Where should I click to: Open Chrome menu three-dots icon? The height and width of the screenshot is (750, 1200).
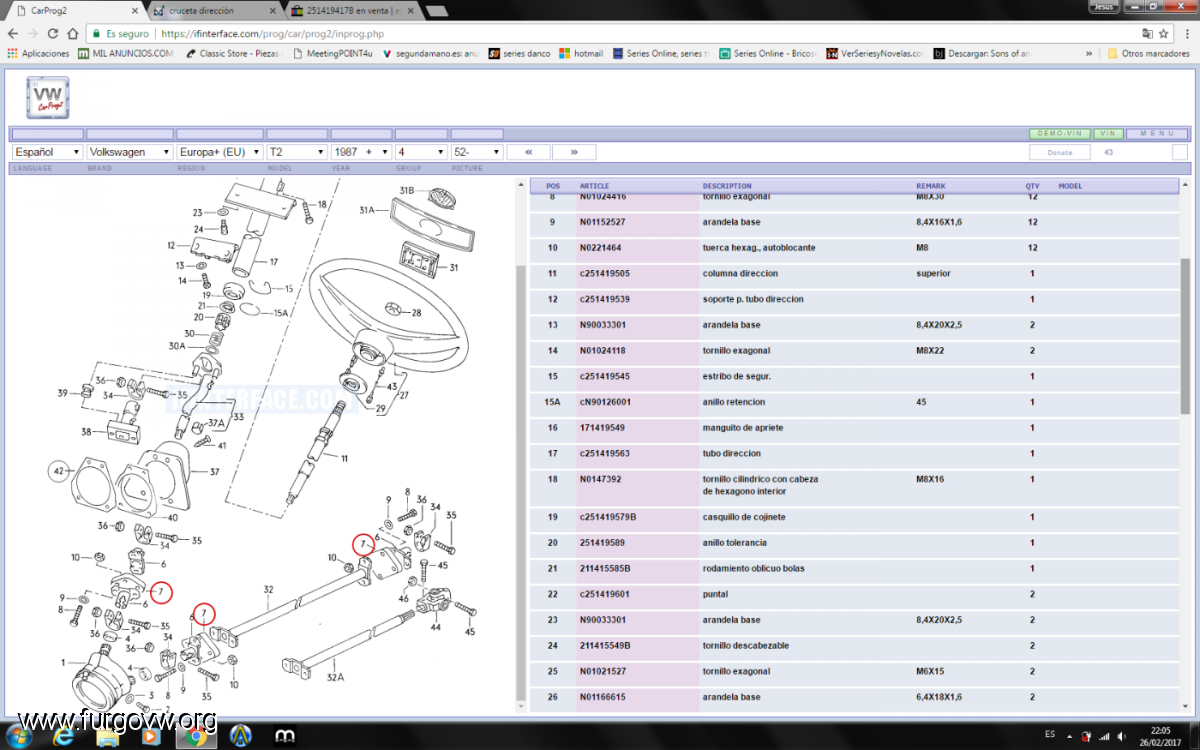(x=1185, y=33)
